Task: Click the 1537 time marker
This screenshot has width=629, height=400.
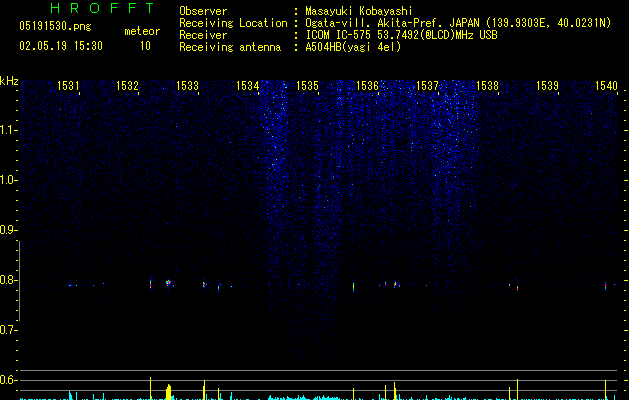Action: tap(428, 85)
